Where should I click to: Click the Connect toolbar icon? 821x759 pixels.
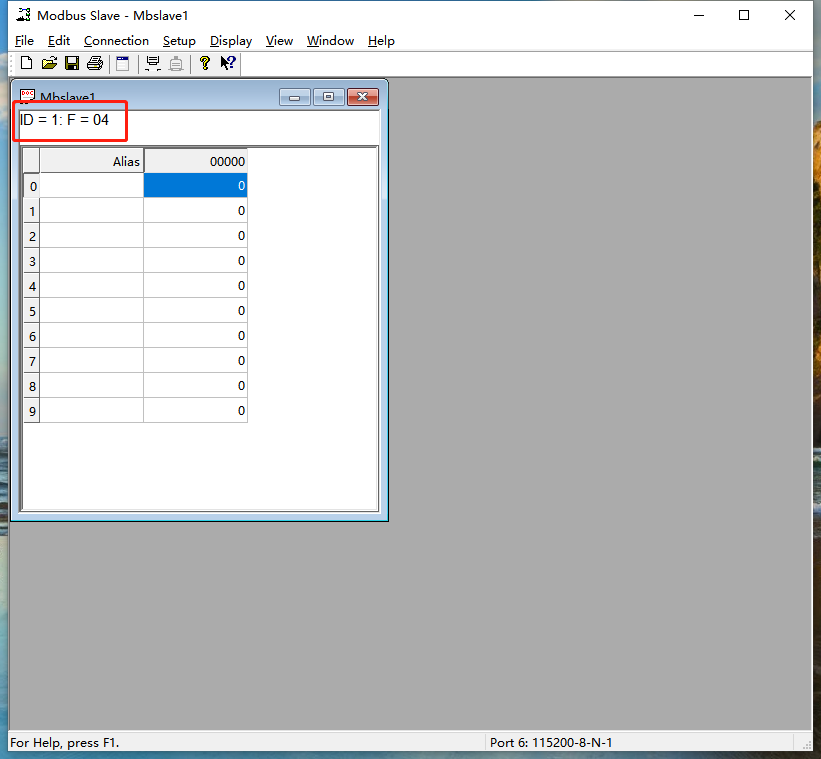(x=153, y=64)
